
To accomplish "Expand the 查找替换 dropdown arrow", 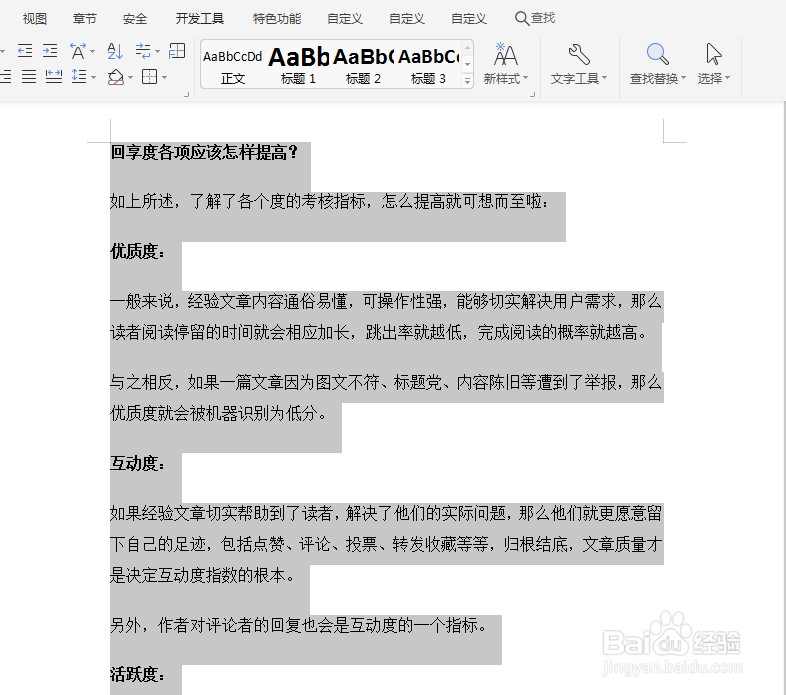I will [683, 78].
